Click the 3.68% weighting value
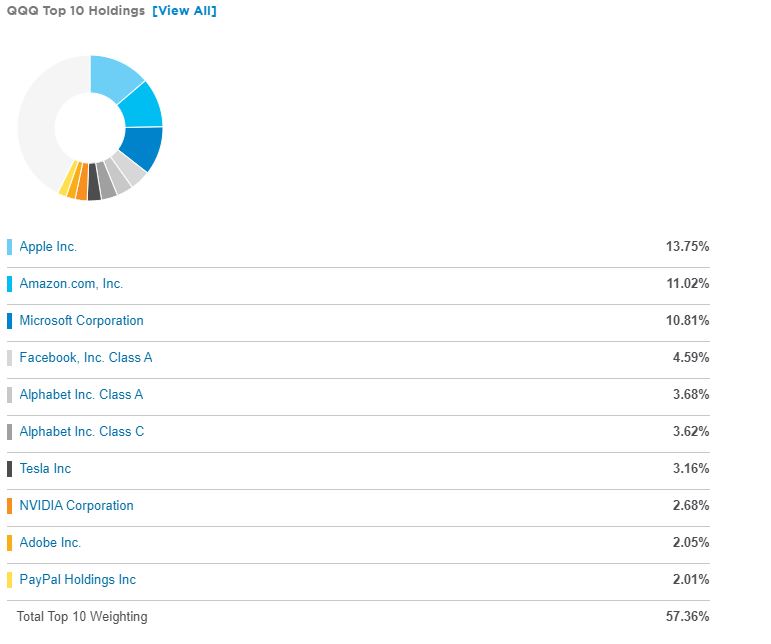The image size is (771, 644). pyautogui.click(x=691, y=394)
